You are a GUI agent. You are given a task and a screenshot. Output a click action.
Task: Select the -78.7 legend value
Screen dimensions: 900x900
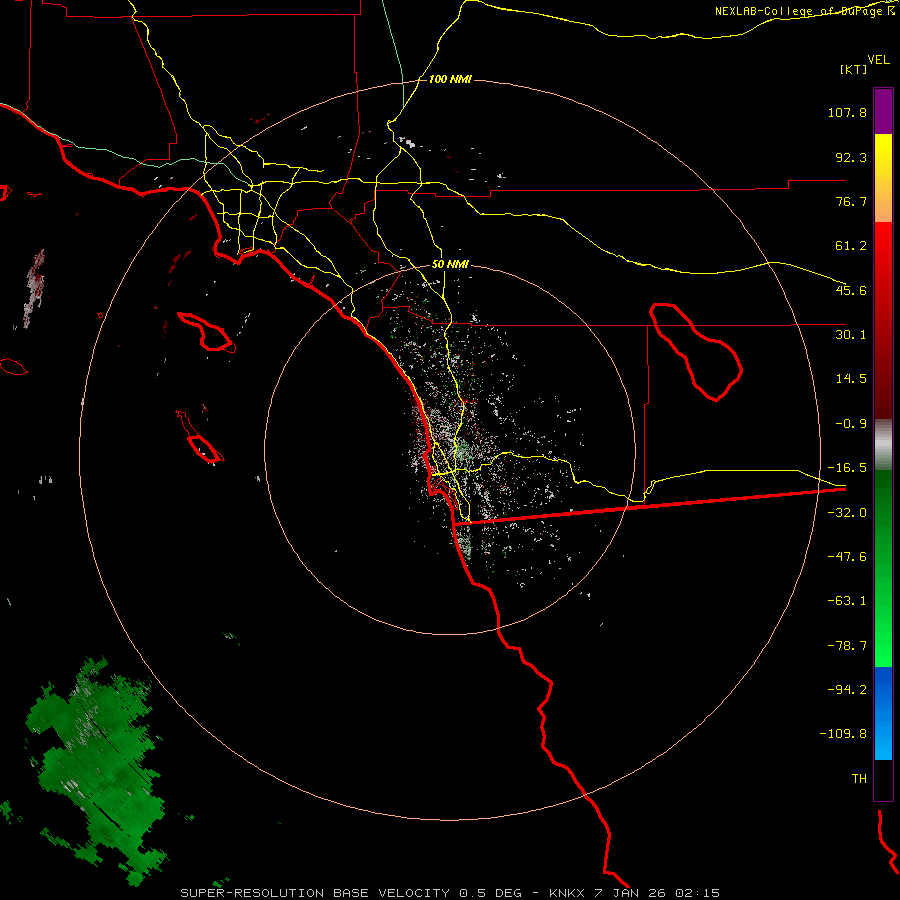(x=847, y=646)
